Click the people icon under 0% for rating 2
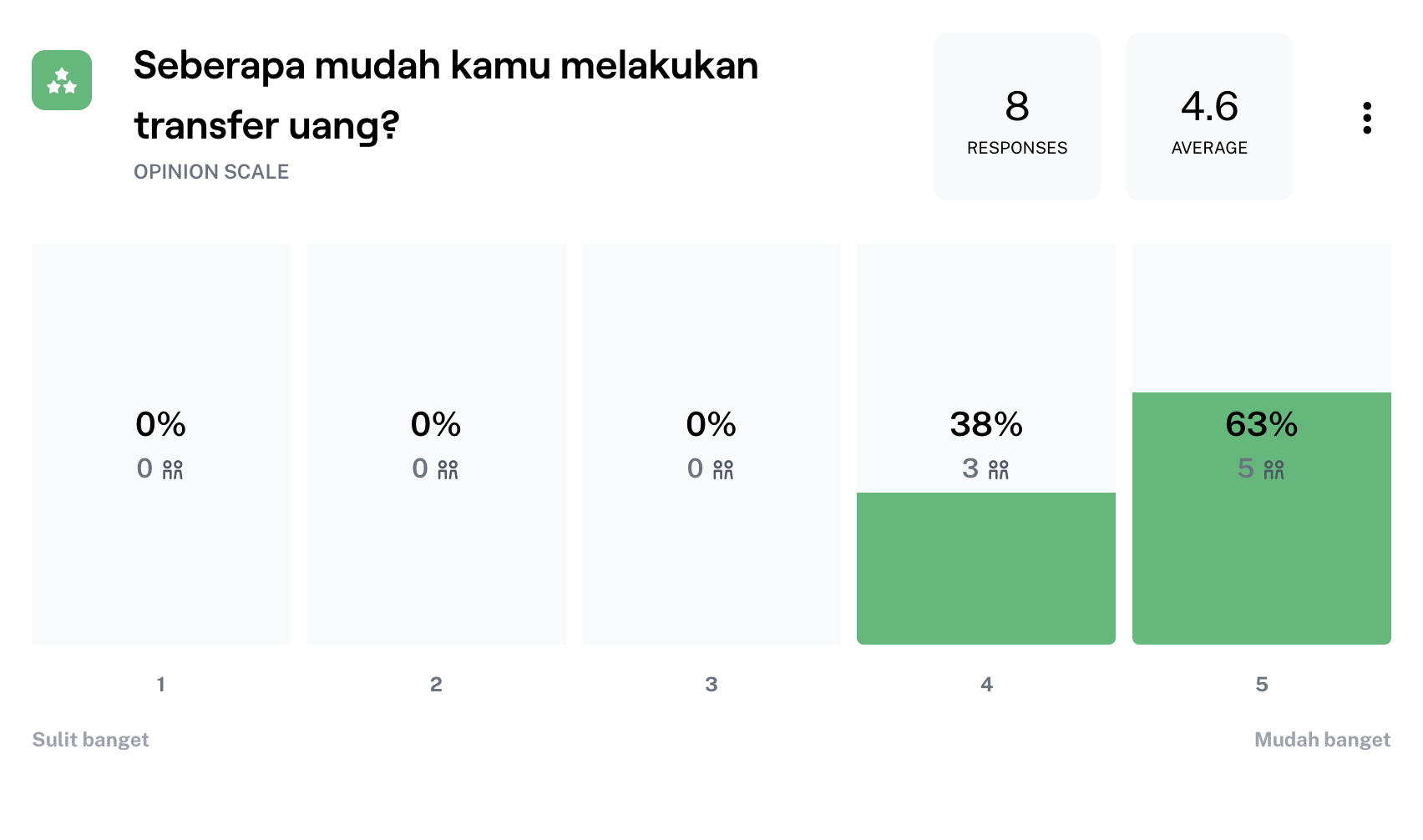Image resolution: width=1423 pixels, height=840 pixels. click(448, 469)
